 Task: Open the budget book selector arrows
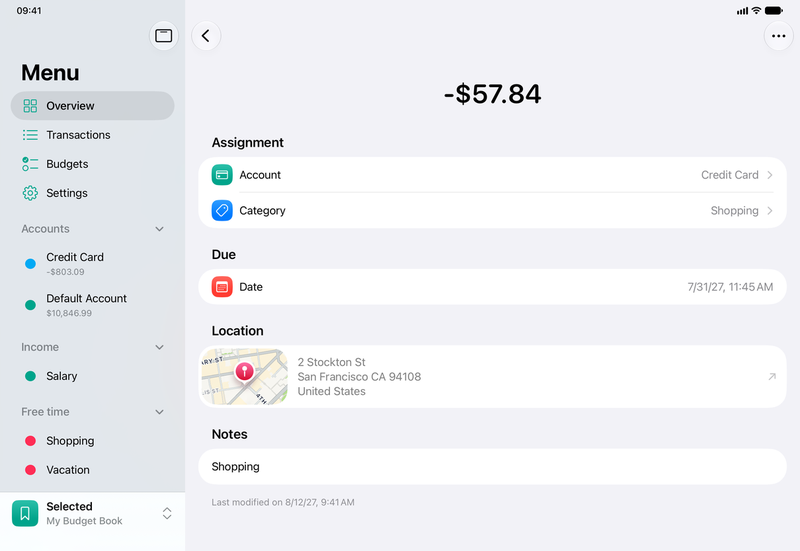coord(167,513)
